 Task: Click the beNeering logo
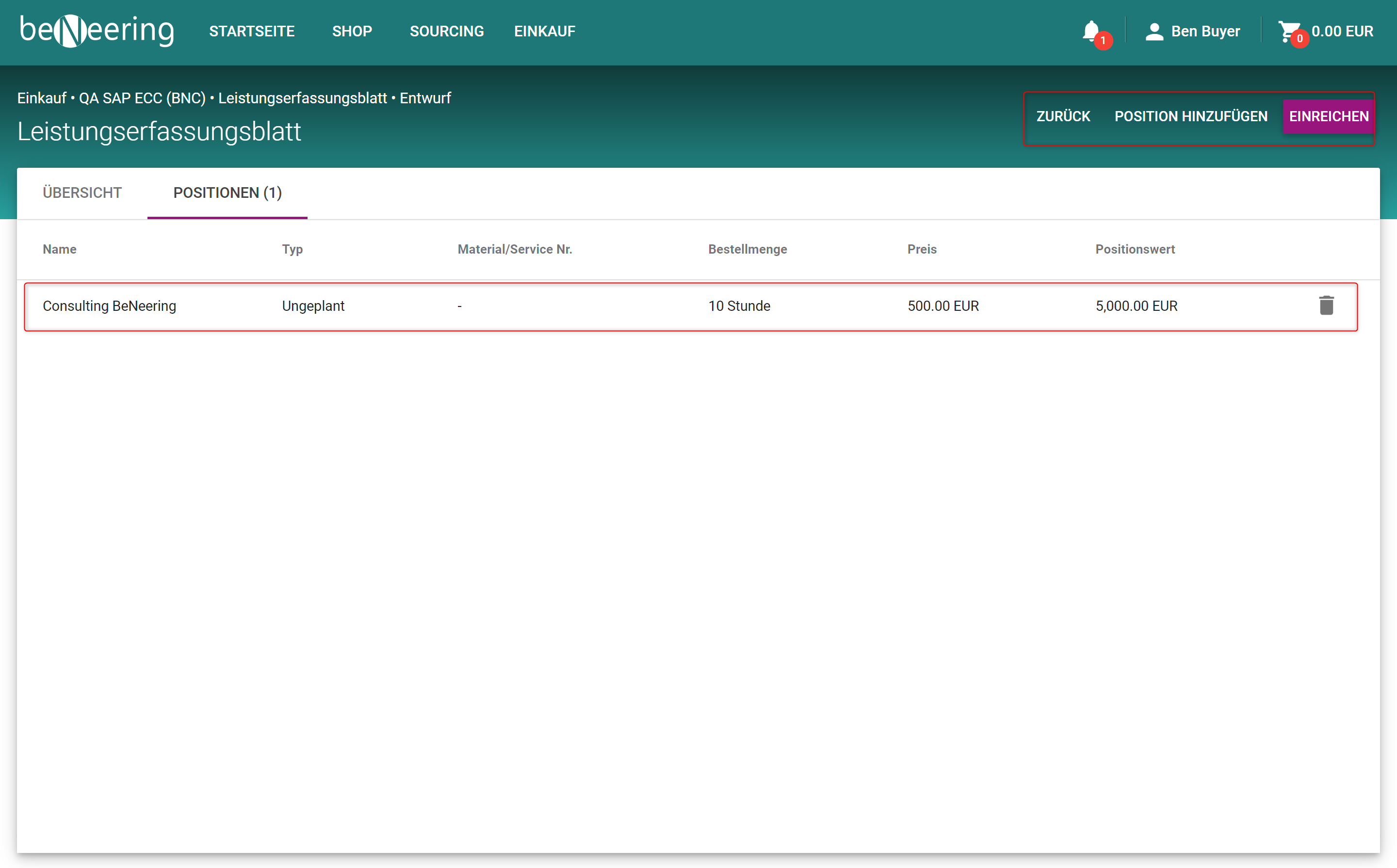point(97,31)
